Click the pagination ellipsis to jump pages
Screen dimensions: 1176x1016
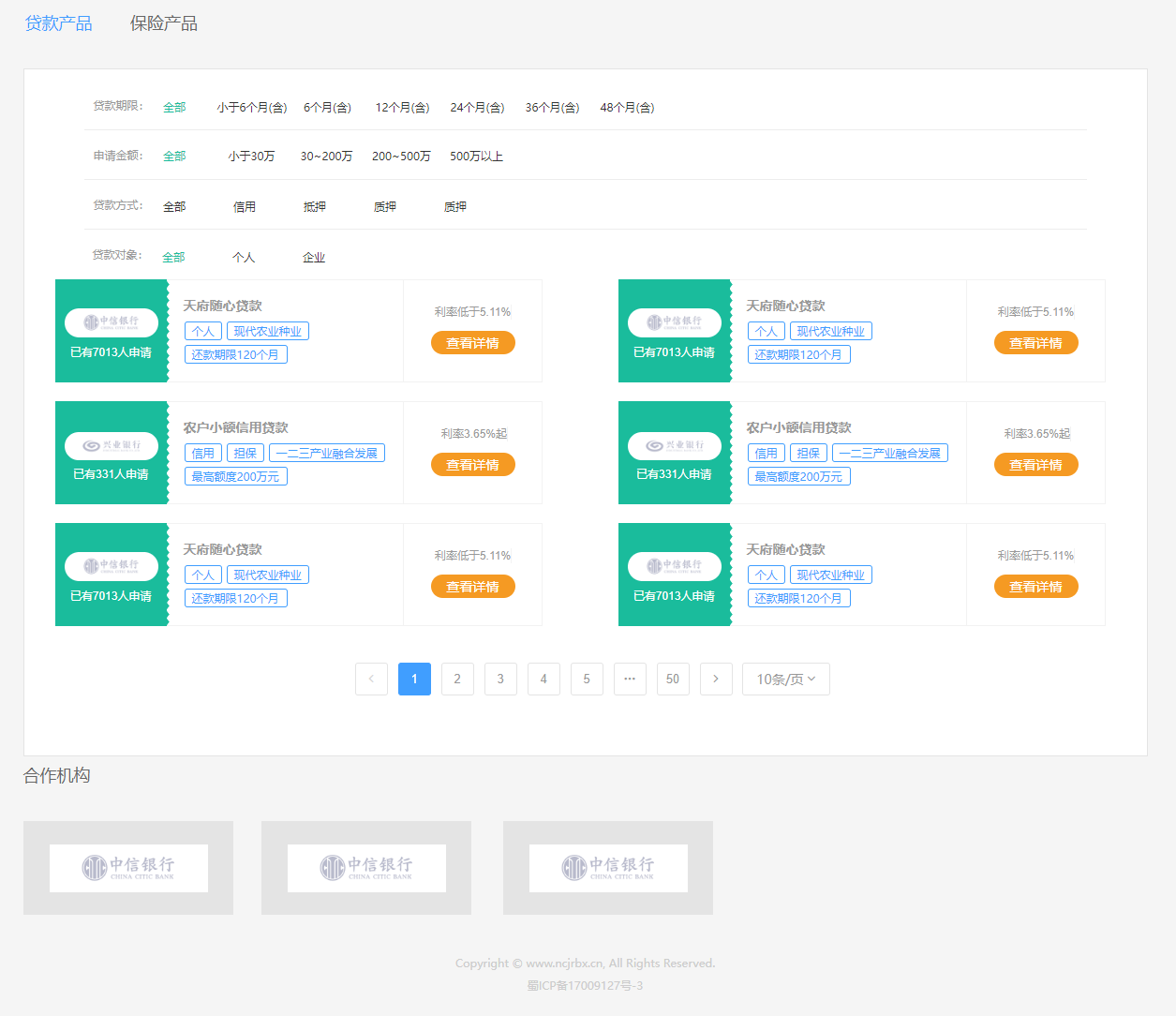point(630,679)
